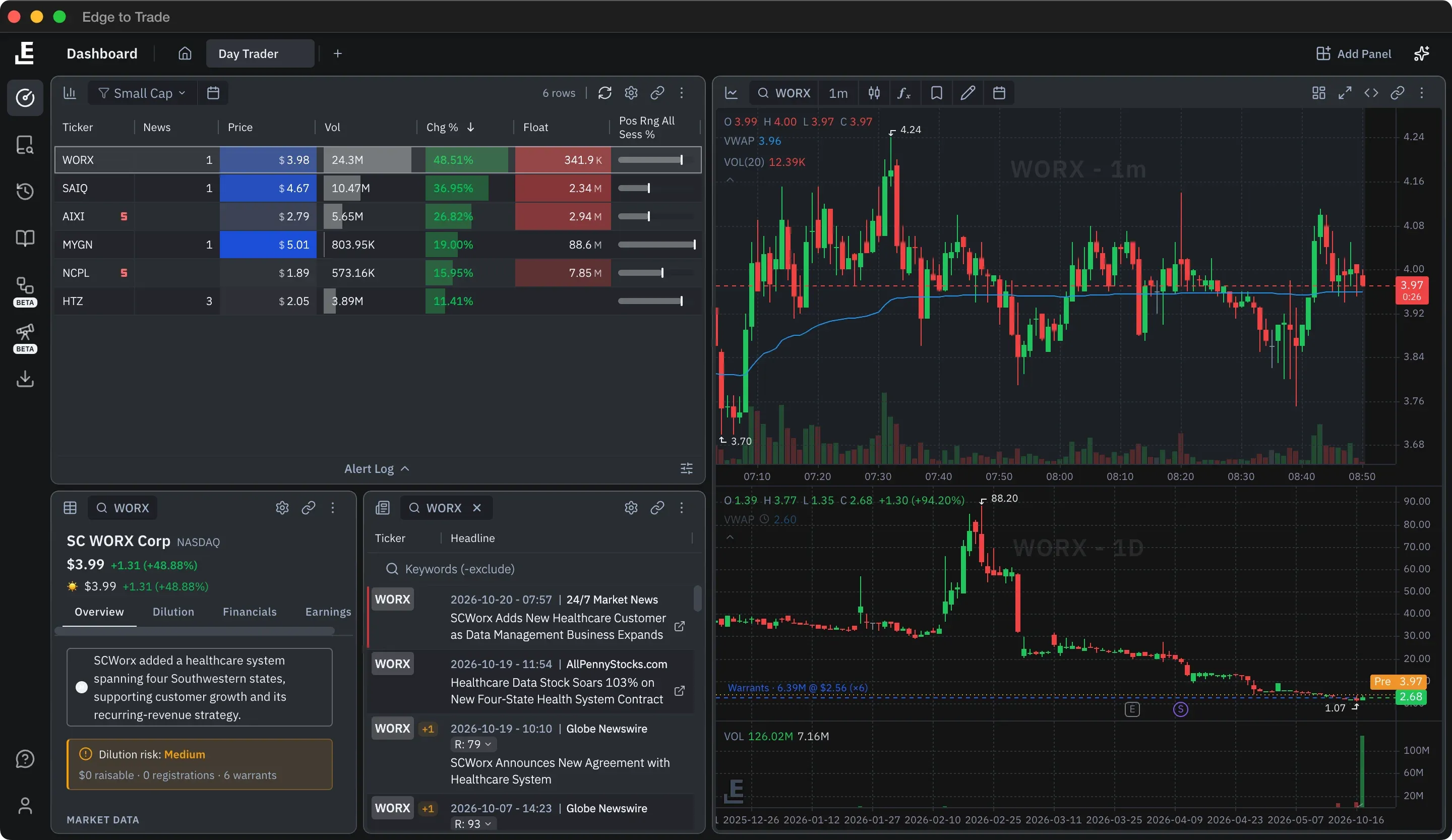This screenshot has height=840, width=1452.
Task: Switch to the Dilution tab
Action: (173, 612)
